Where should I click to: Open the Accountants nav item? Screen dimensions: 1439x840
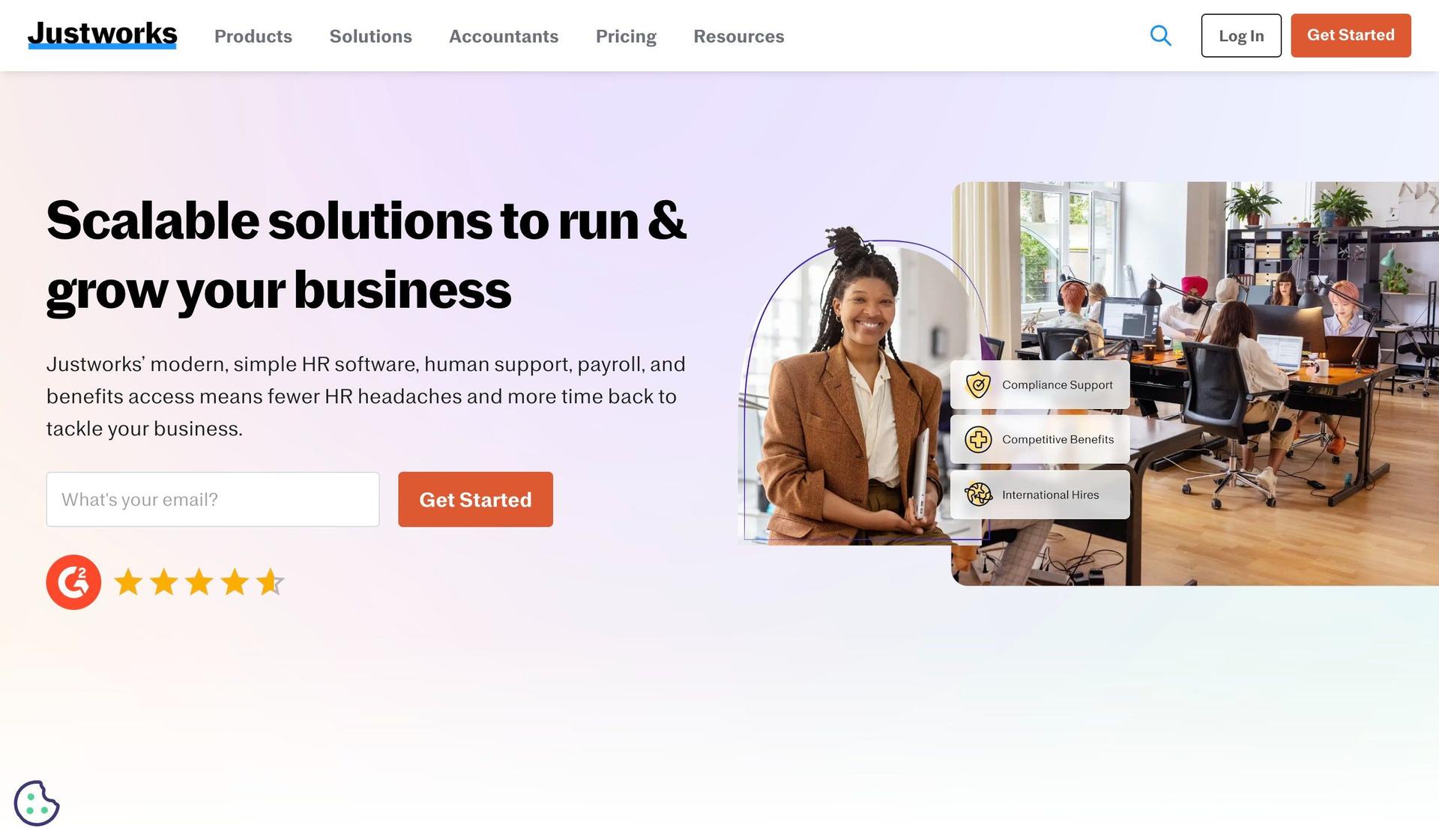tap(504, 36)
